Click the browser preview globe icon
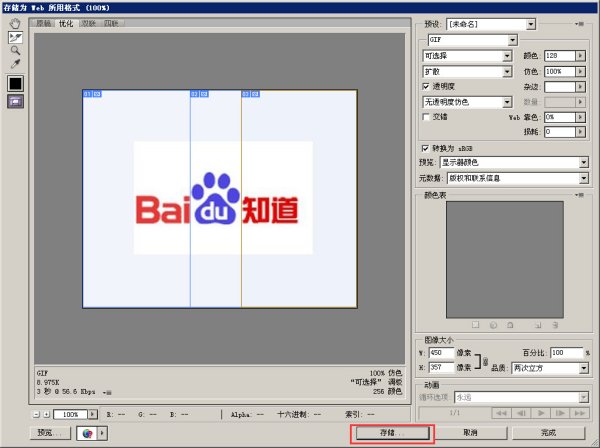 (x=87, y=433)
